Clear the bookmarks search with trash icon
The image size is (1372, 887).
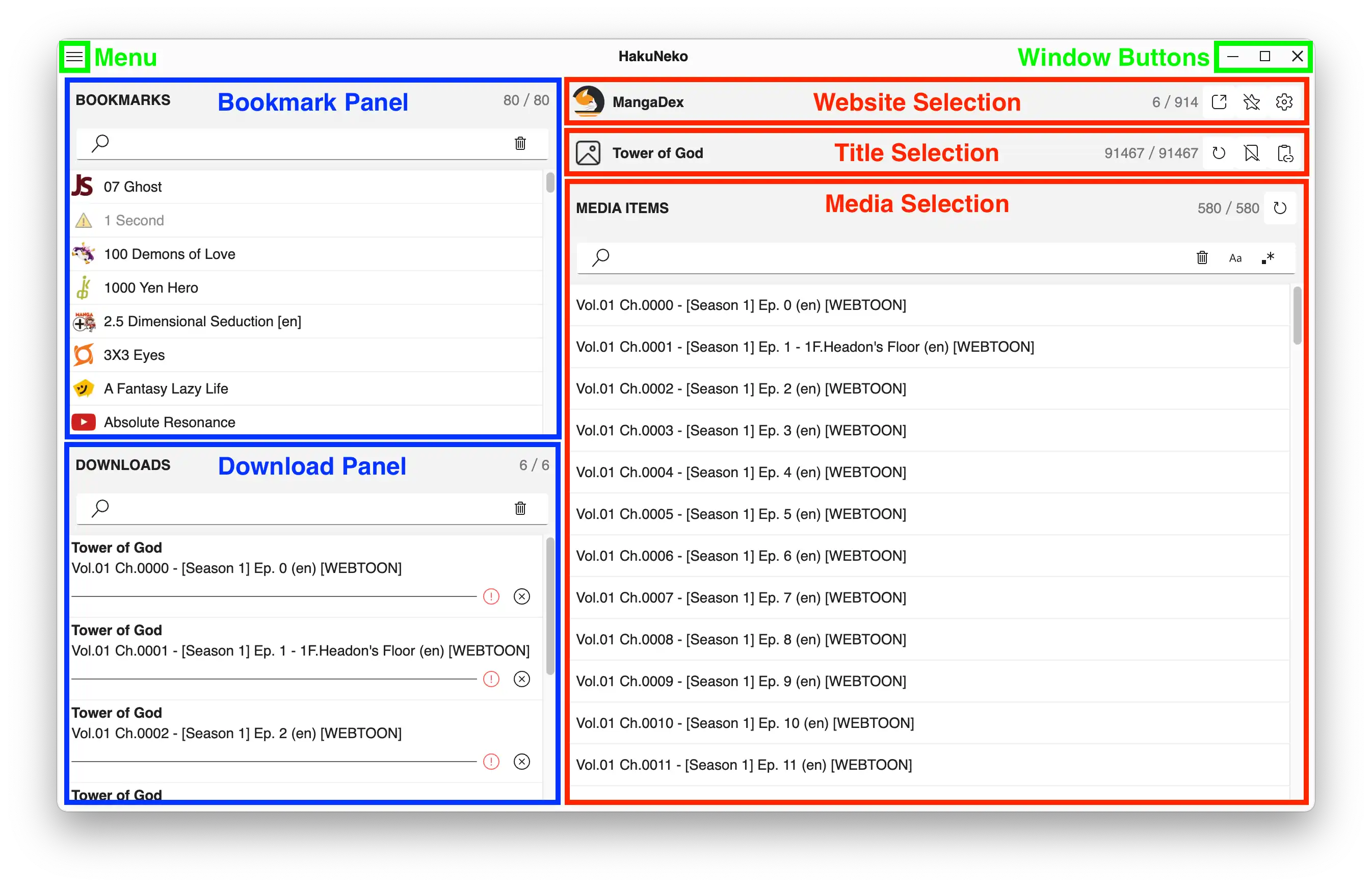point(520,143)
